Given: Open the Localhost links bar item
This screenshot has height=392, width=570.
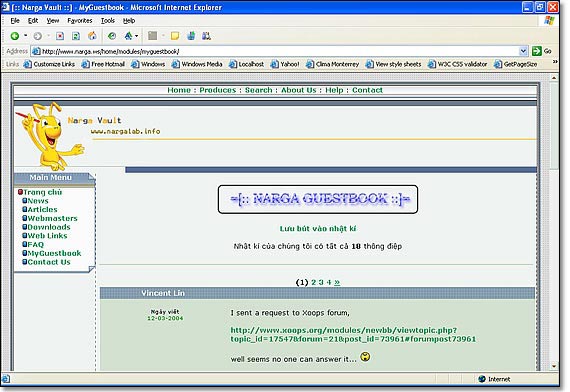Looking at the screenshot, I should (246, 64).
